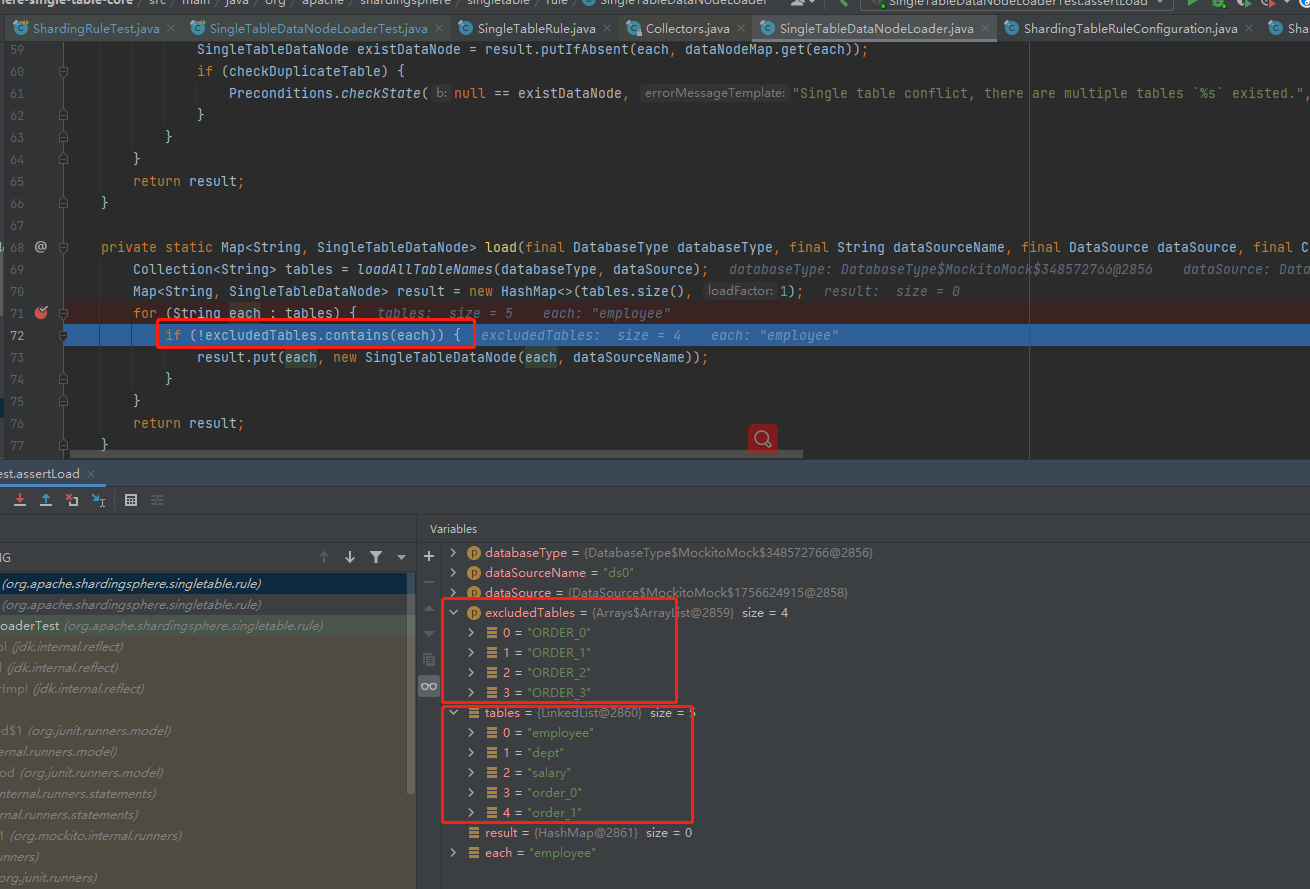
Task: Click the Step Out blue arrow icon
Action: 45,500
